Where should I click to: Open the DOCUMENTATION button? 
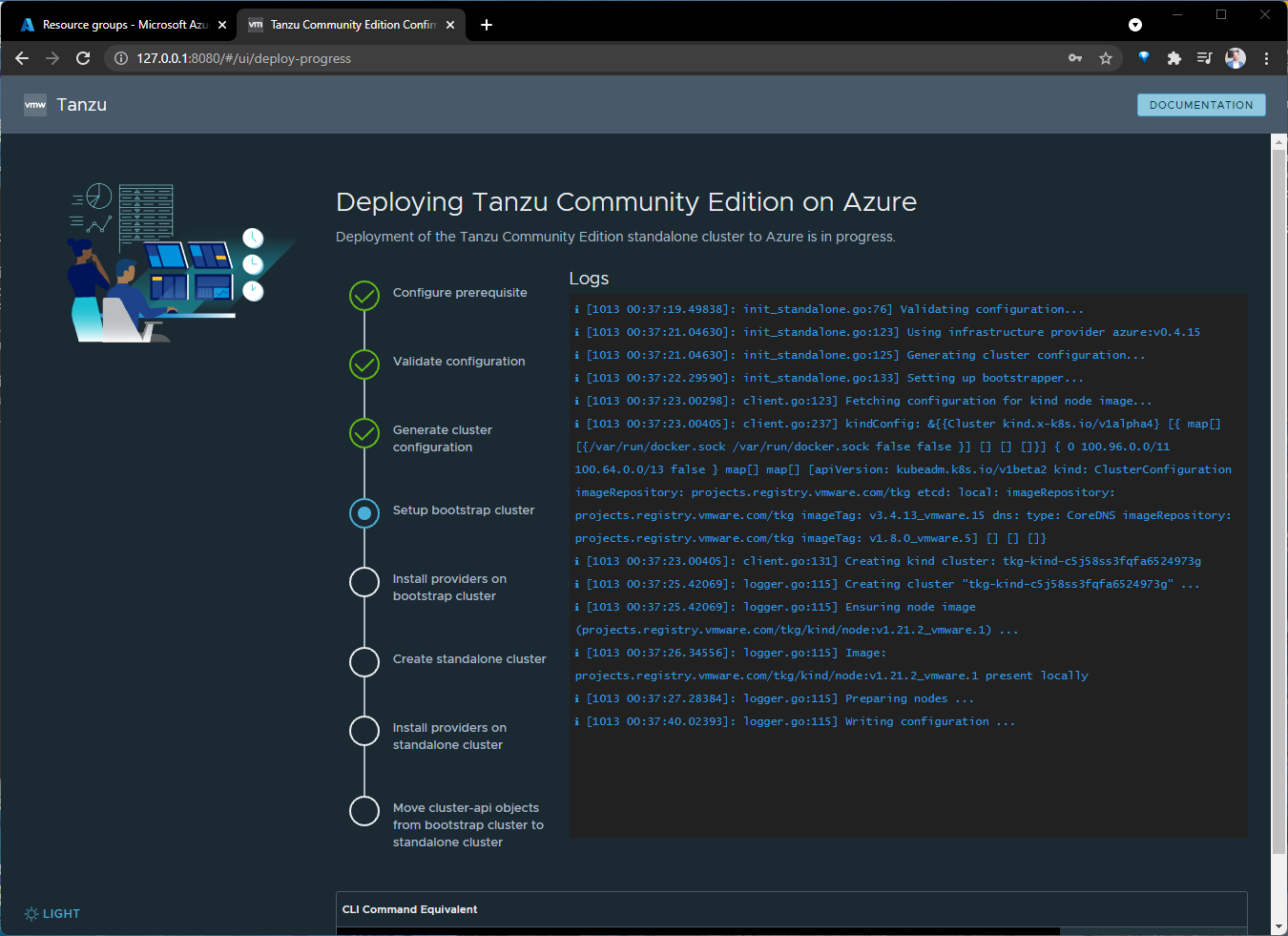point(1201,105)
